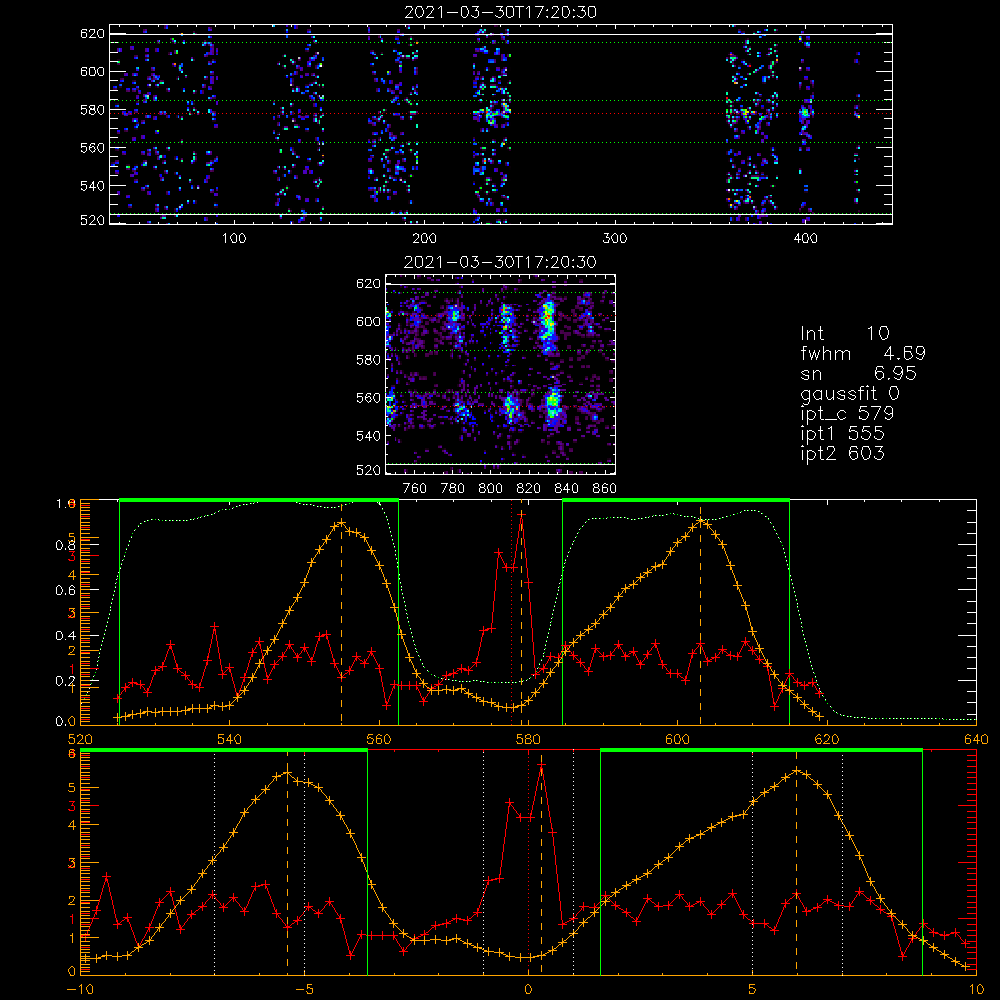Click the left thick green bar atop the bottom plot
The image size is (1000, 1000).
point(224,750)
